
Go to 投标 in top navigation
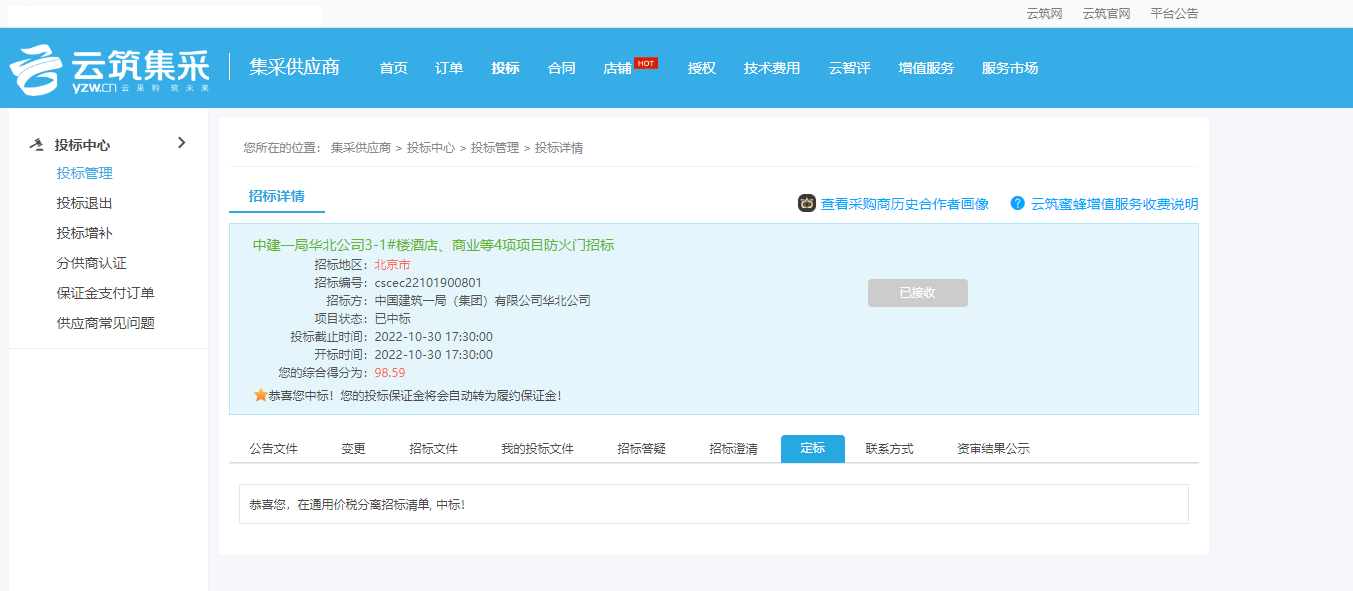point(505,69)
